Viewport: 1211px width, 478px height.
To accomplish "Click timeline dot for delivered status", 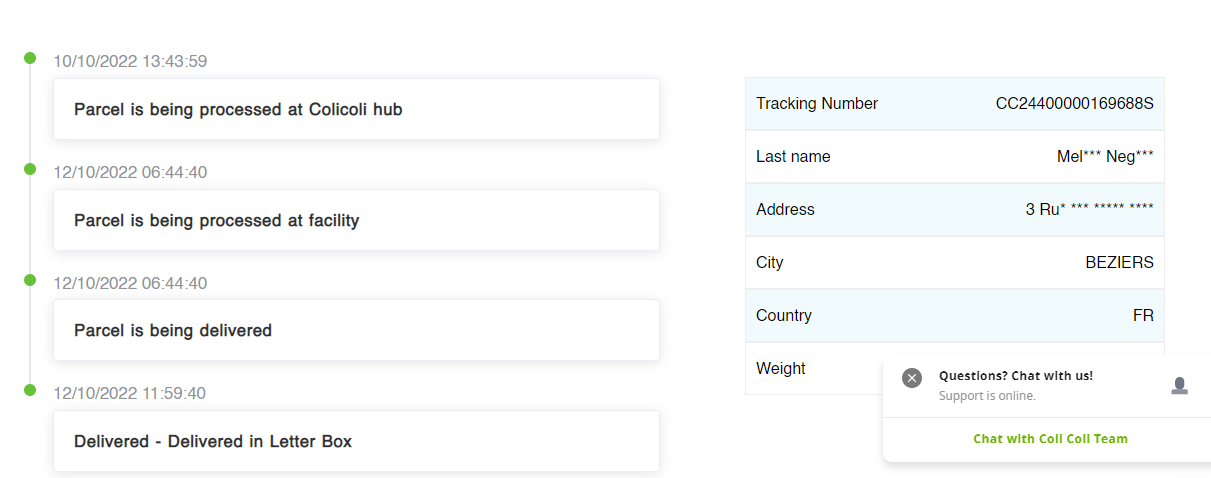I will pos(30,390).
